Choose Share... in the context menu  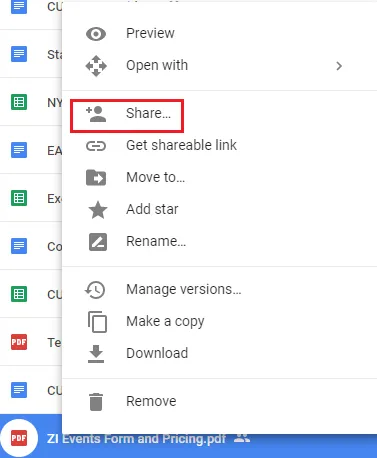coord(220,114)
